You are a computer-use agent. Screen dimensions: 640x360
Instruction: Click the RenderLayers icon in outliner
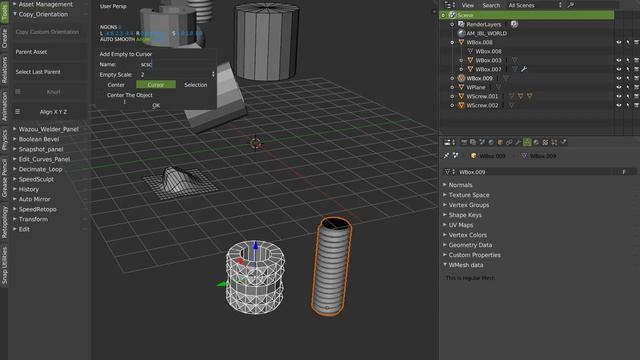461,24
